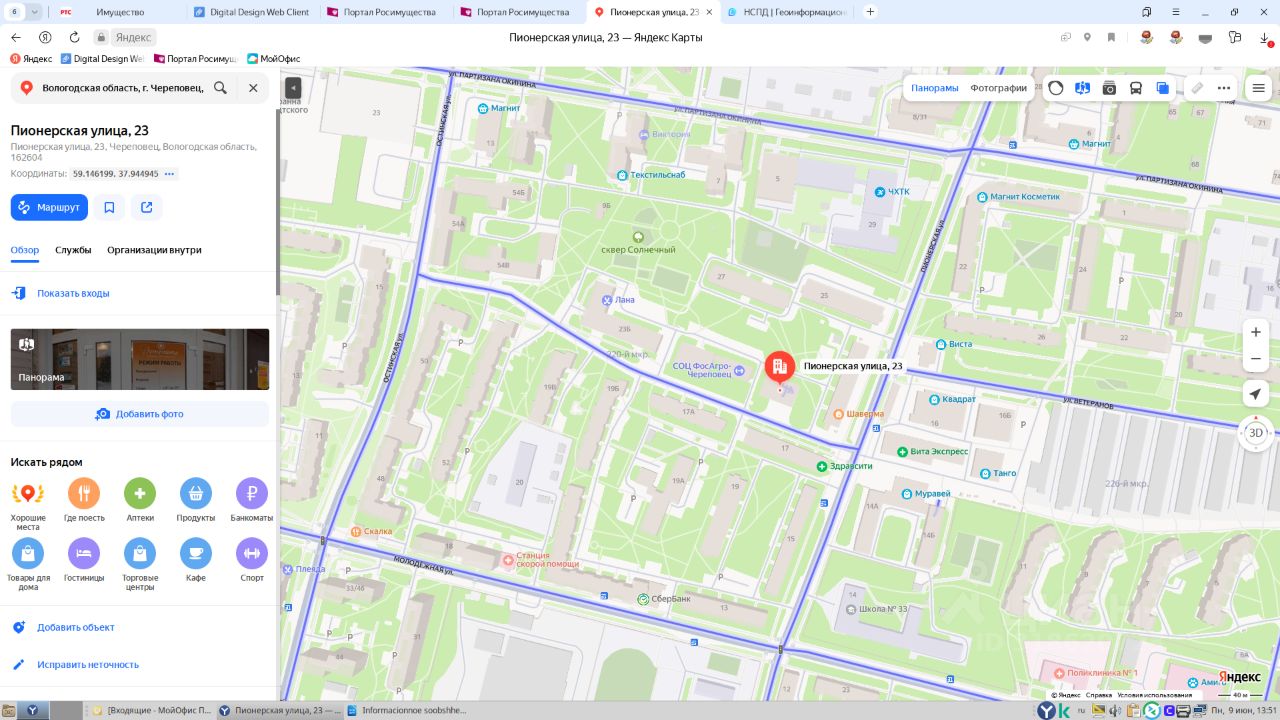Save place with bookmark icon
This screenshot has height=720, width=1280.
109,207
